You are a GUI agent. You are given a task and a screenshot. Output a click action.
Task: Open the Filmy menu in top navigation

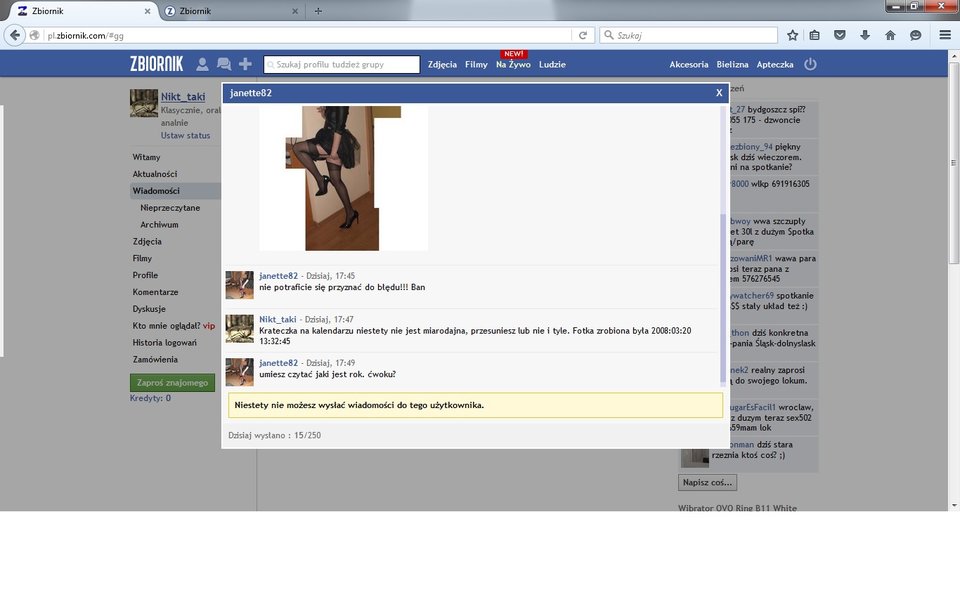pyautogui.click(x=476, y=64)
